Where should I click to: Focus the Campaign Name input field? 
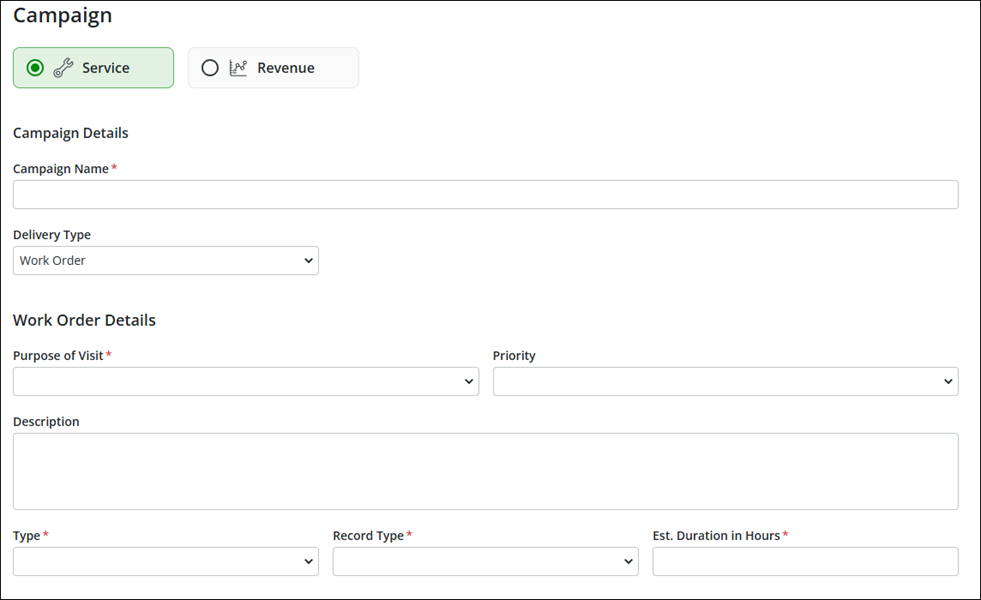coord(485,195)
